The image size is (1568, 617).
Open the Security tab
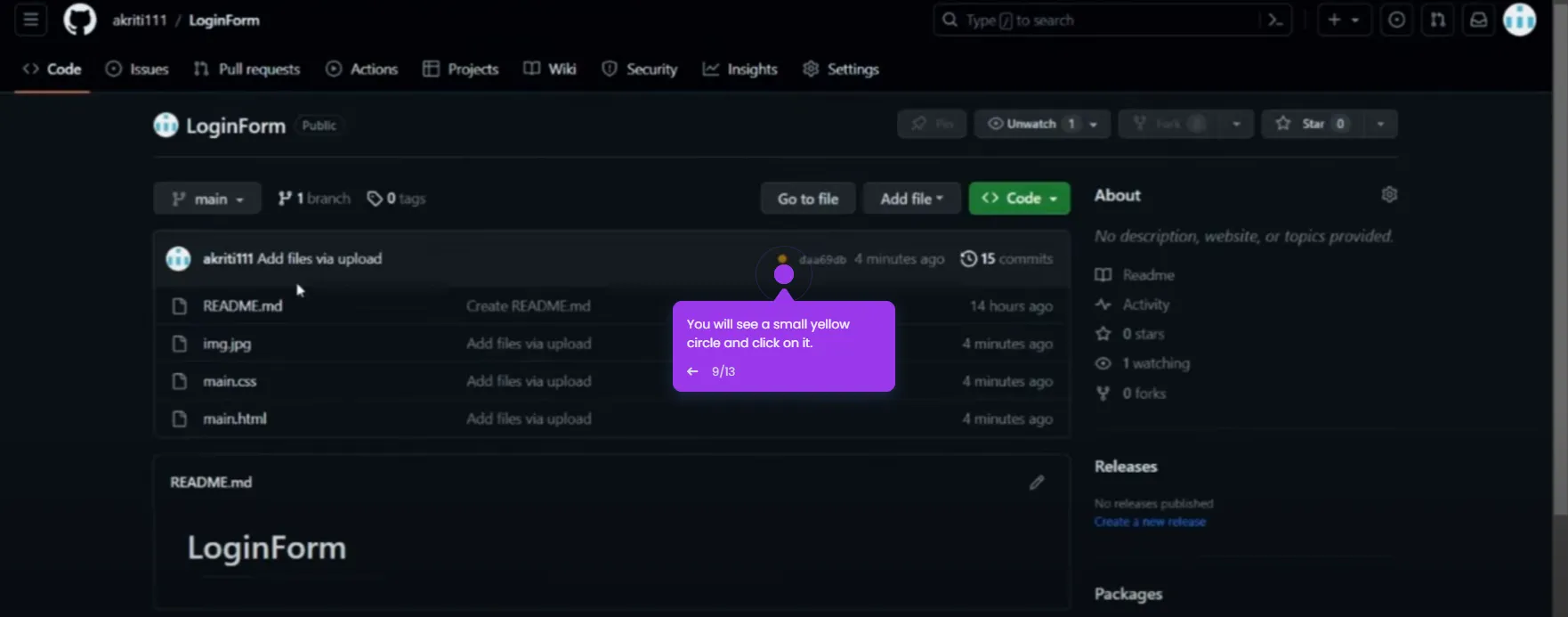click(640, 69)
